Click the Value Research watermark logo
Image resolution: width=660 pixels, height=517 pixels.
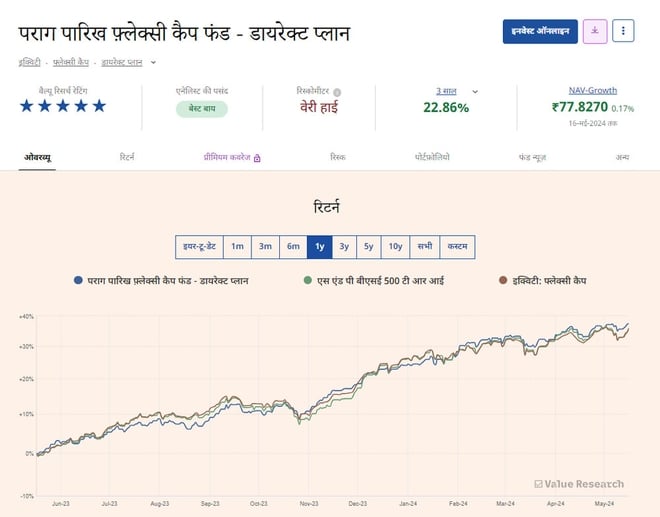(579, 484)
